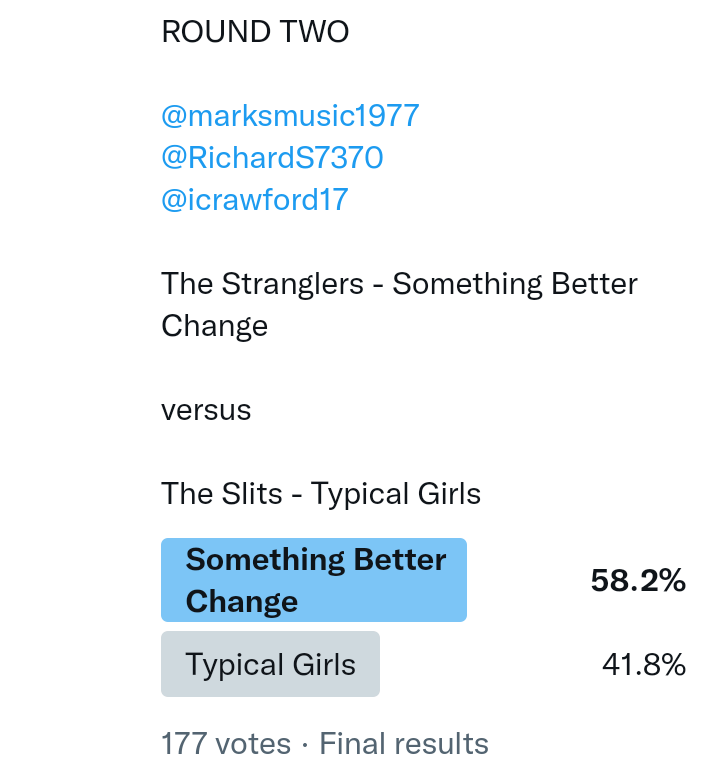Open the @RichardS7370 profile mention
Viewport: 720px width, 781px height.
(x=272, y=158)
